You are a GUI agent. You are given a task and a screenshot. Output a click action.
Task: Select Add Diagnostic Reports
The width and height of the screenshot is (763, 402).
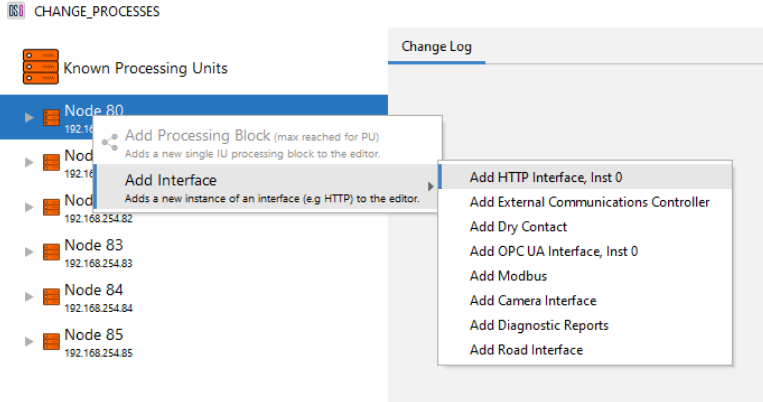(538, 325)
